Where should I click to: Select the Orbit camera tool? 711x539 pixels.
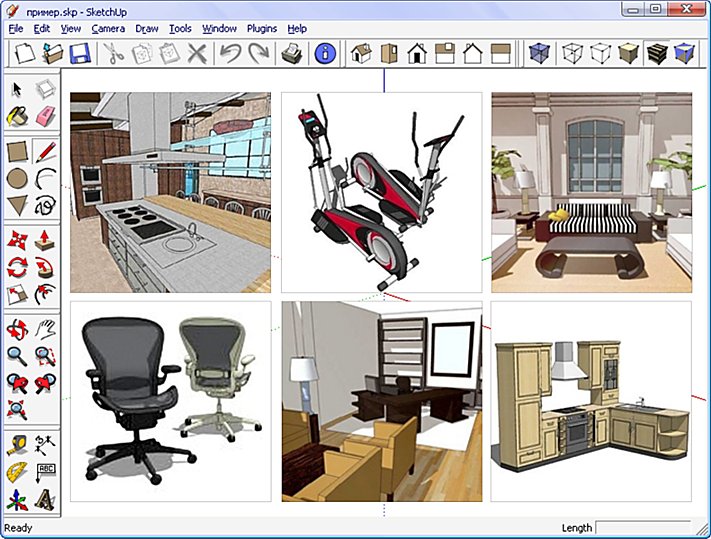[18, 330]
